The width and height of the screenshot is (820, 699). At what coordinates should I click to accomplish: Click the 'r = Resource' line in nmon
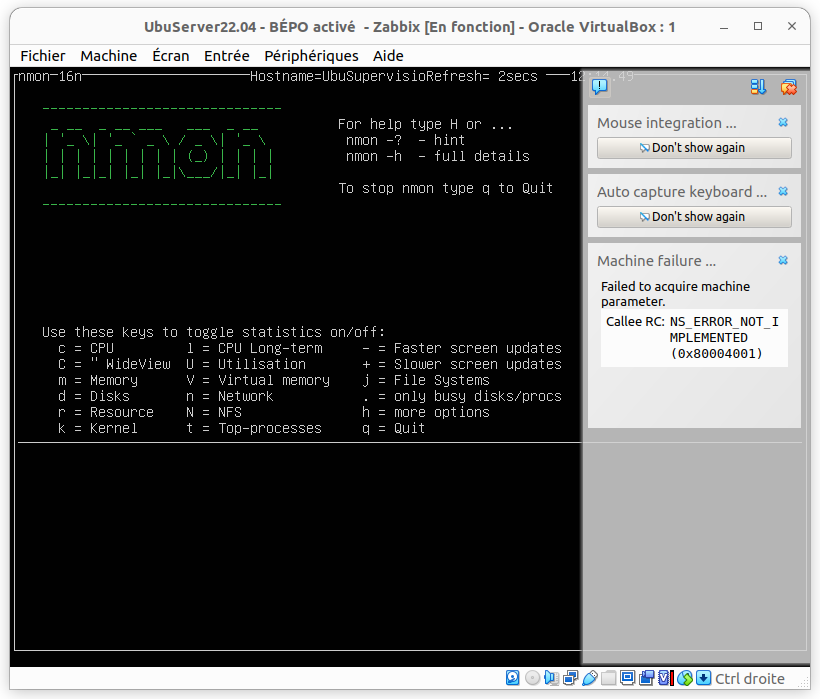106,412
